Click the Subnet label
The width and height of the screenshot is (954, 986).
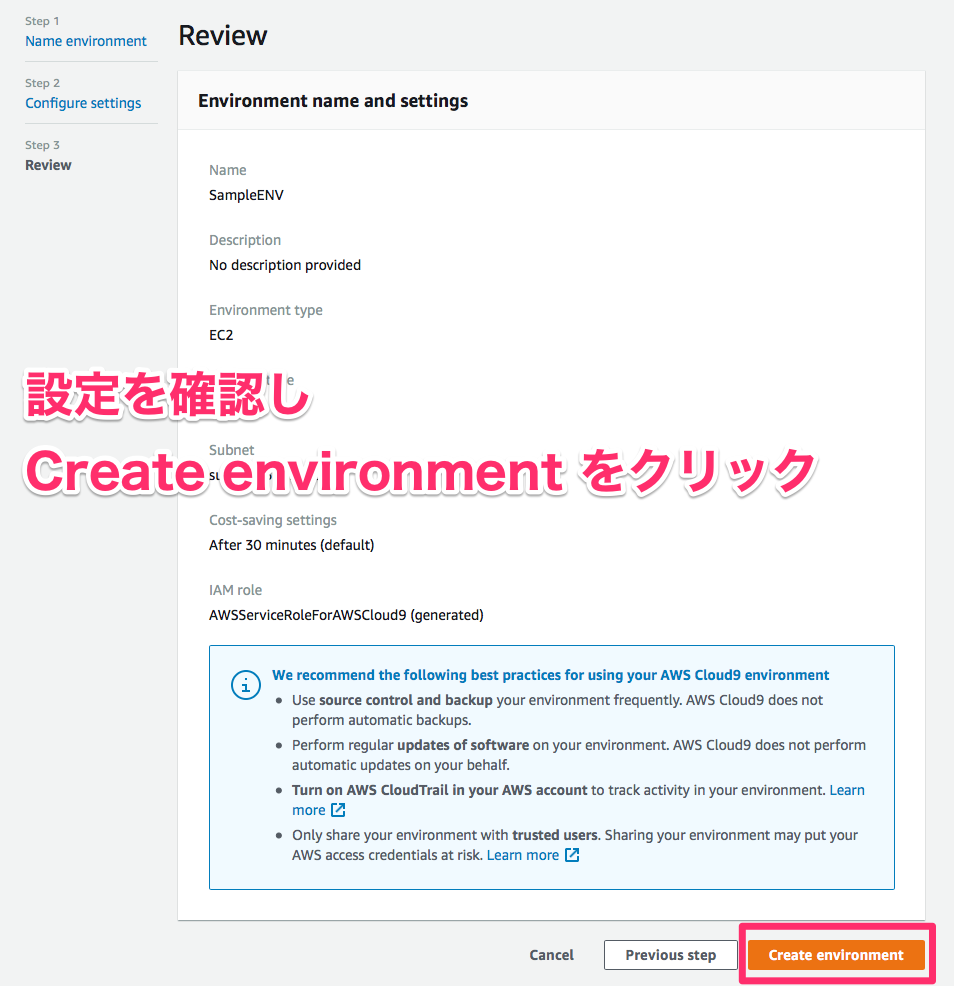[231, 450]
